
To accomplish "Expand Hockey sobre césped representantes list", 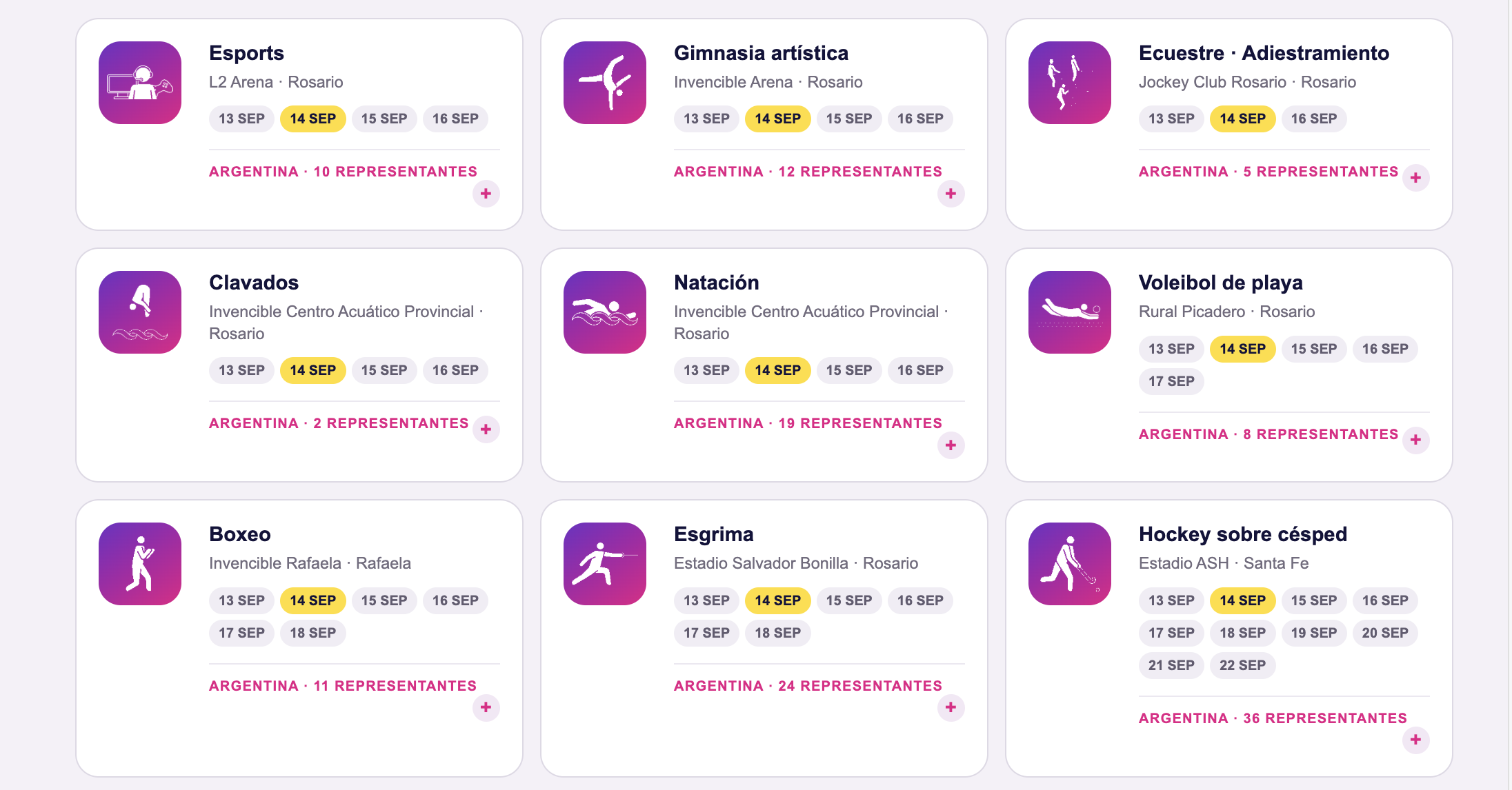I will 1416,740.
